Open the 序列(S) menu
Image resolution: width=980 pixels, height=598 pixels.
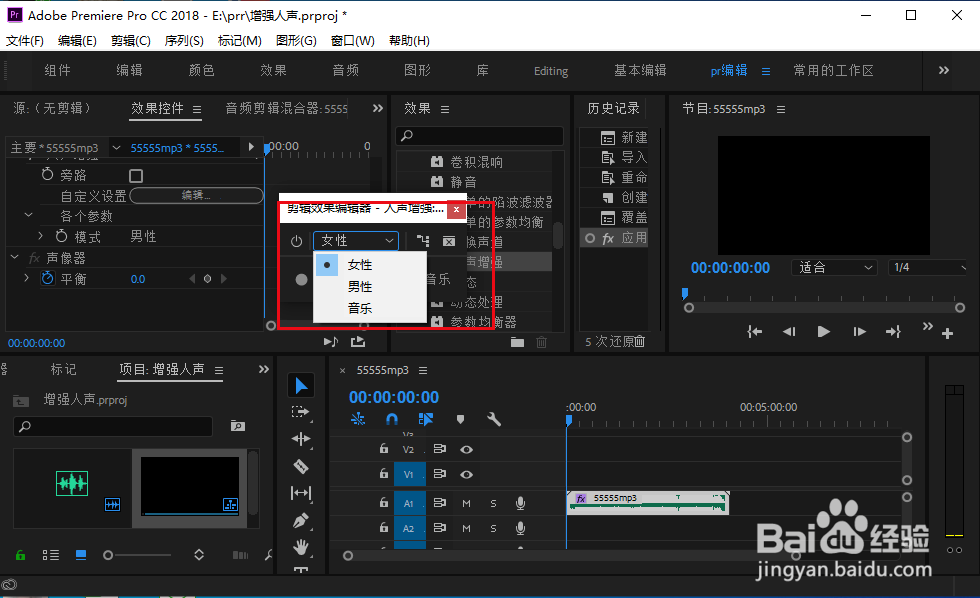tap(184, 41)
